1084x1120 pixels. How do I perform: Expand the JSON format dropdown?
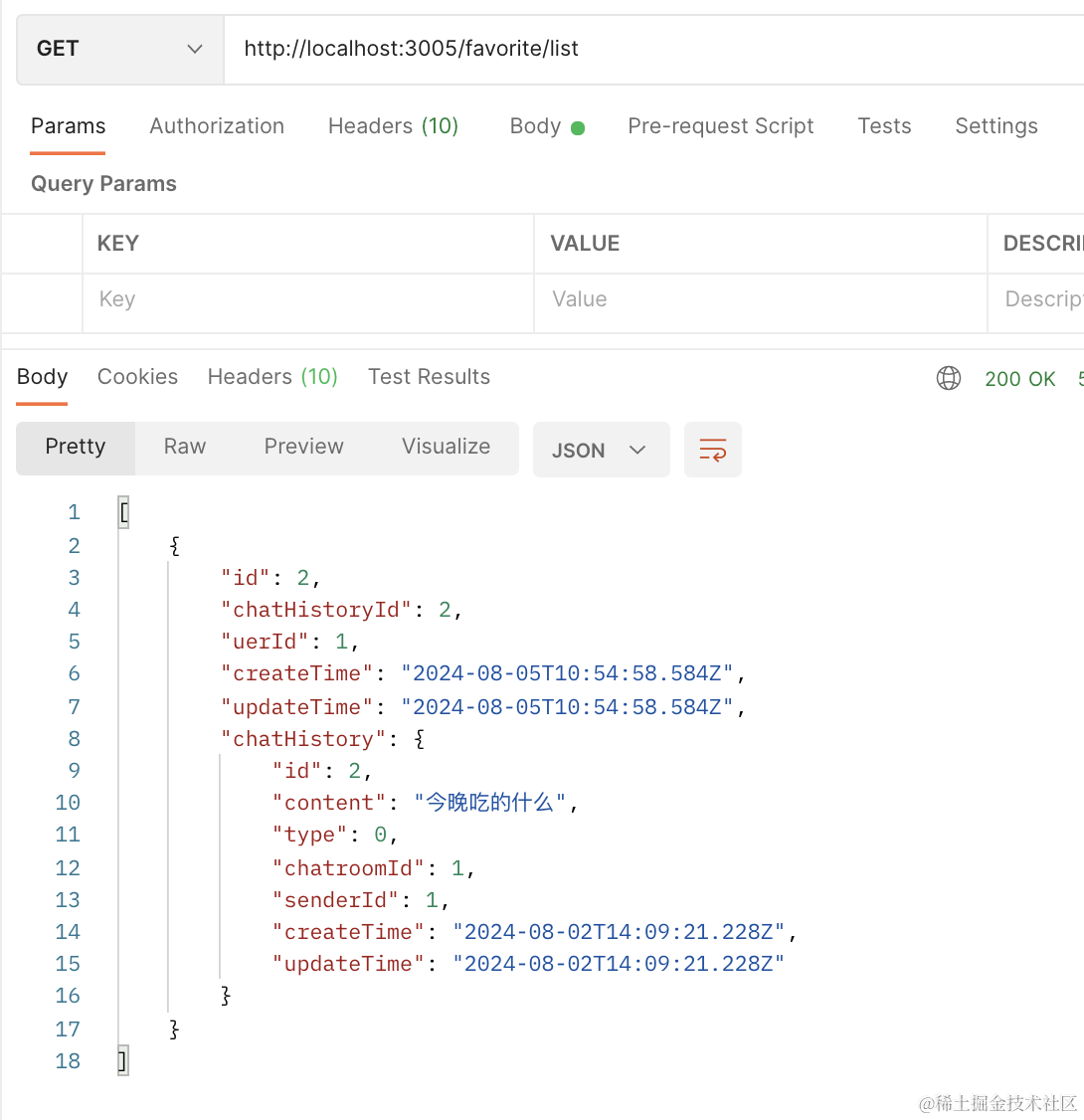click(601, 450)
